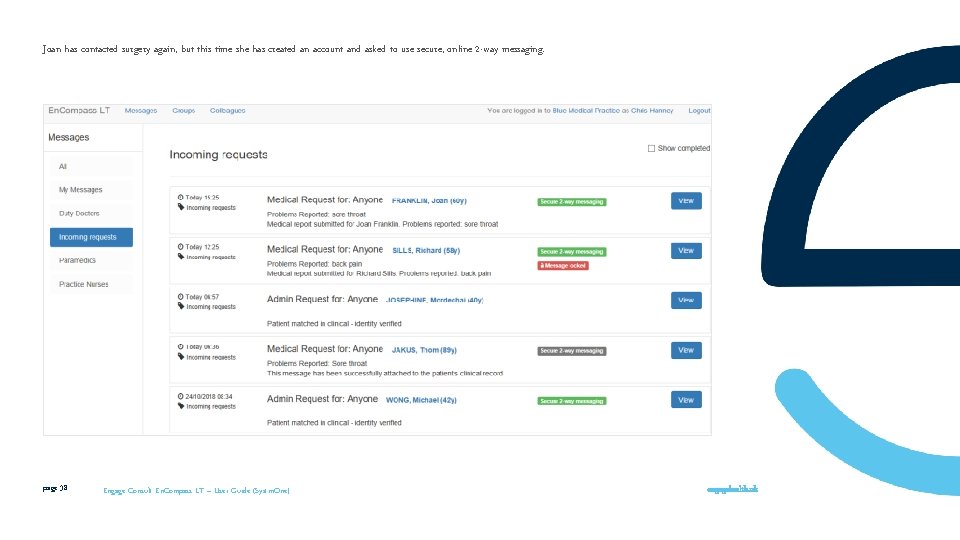The height and width of the screenshot is (540, 960).
Task: Select Paramedics in the sidebar
Action: click(x=91, y=260)
